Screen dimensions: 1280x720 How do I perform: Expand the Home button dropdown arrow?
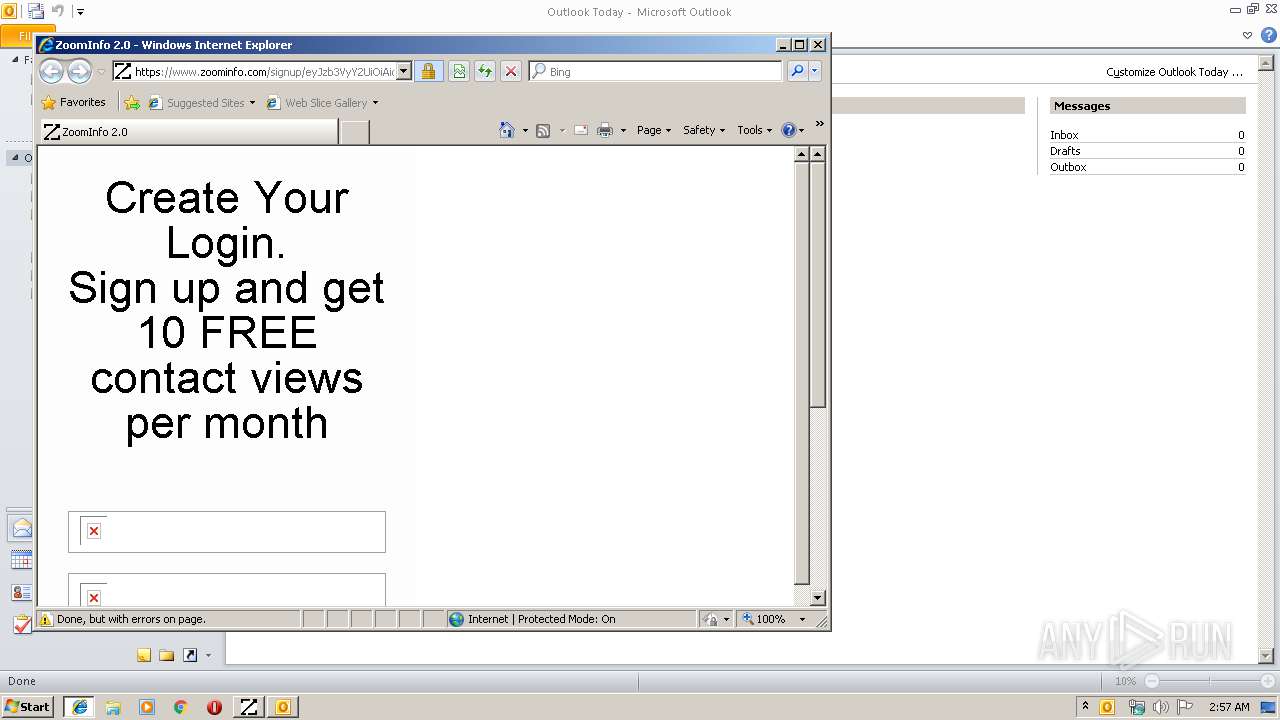pos(525,130)
